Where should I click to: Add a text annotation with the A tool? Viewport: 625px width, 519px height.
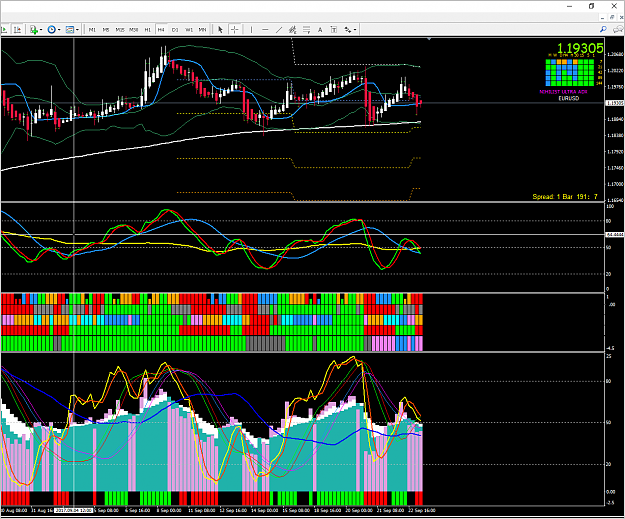tap(320, 29)
